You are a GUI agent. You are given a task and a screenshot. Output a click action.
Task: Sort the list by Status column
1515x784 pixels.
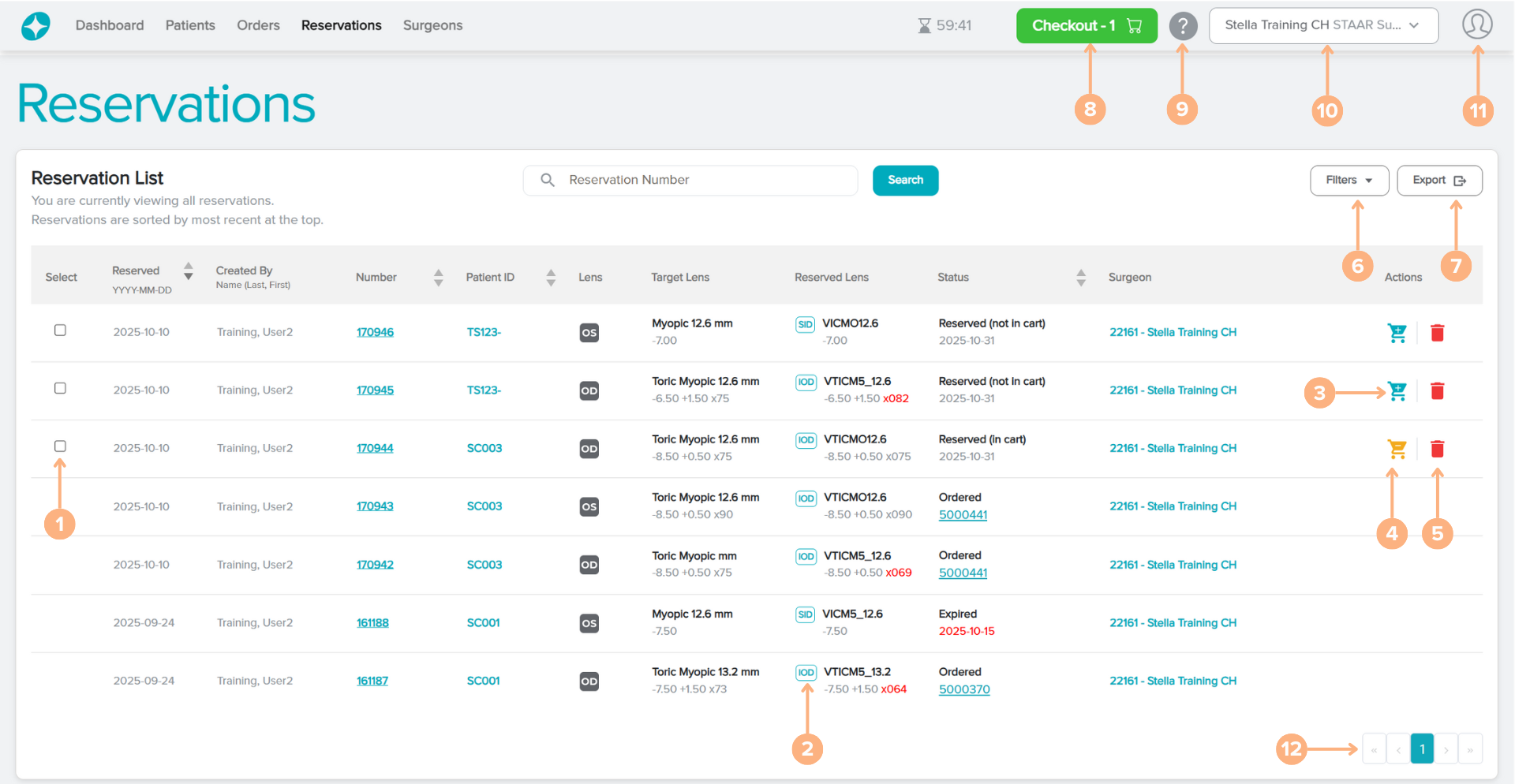[1080, 278]
